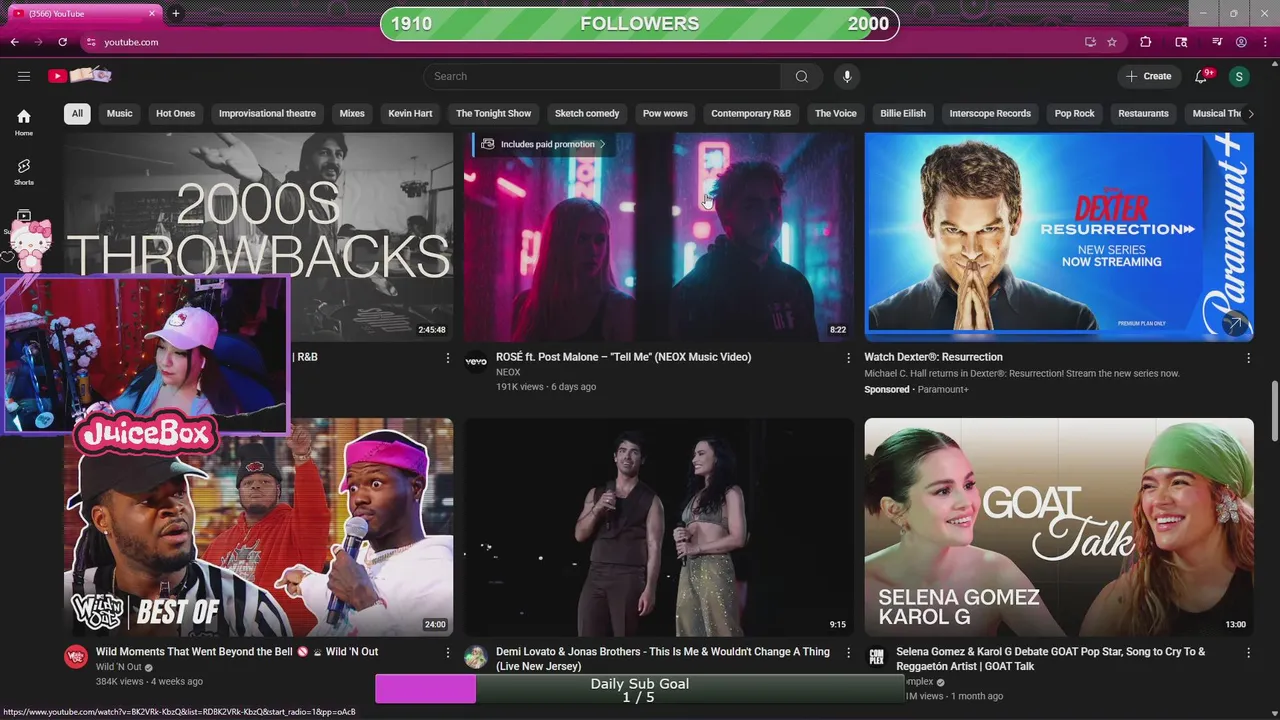Bookmark this page with star icon
1280x720 pixels.
[1112, 42]
